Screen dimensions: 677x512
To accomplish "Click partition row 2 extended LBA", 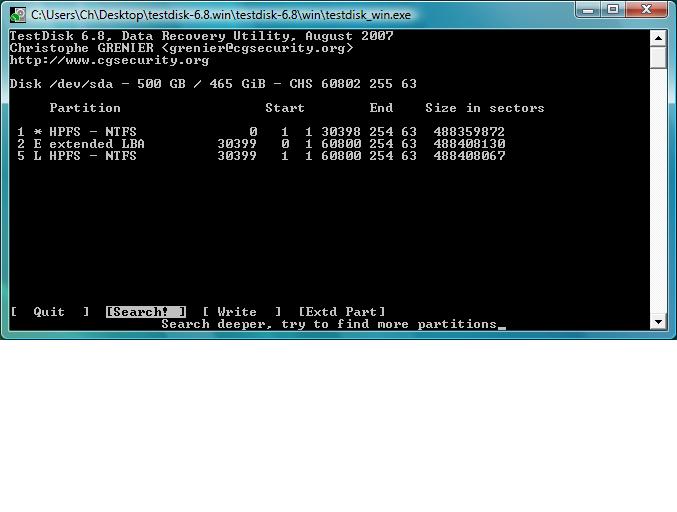I will (261, 144).
